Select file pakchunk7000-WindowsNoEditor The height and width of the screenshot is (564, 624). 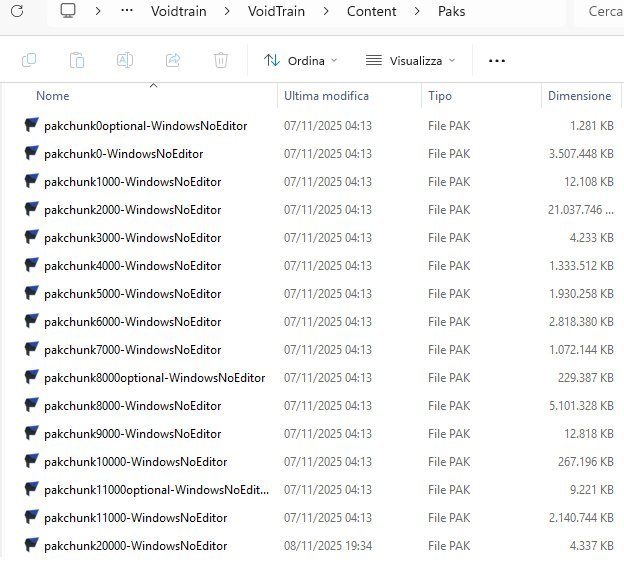pos(133,349)
